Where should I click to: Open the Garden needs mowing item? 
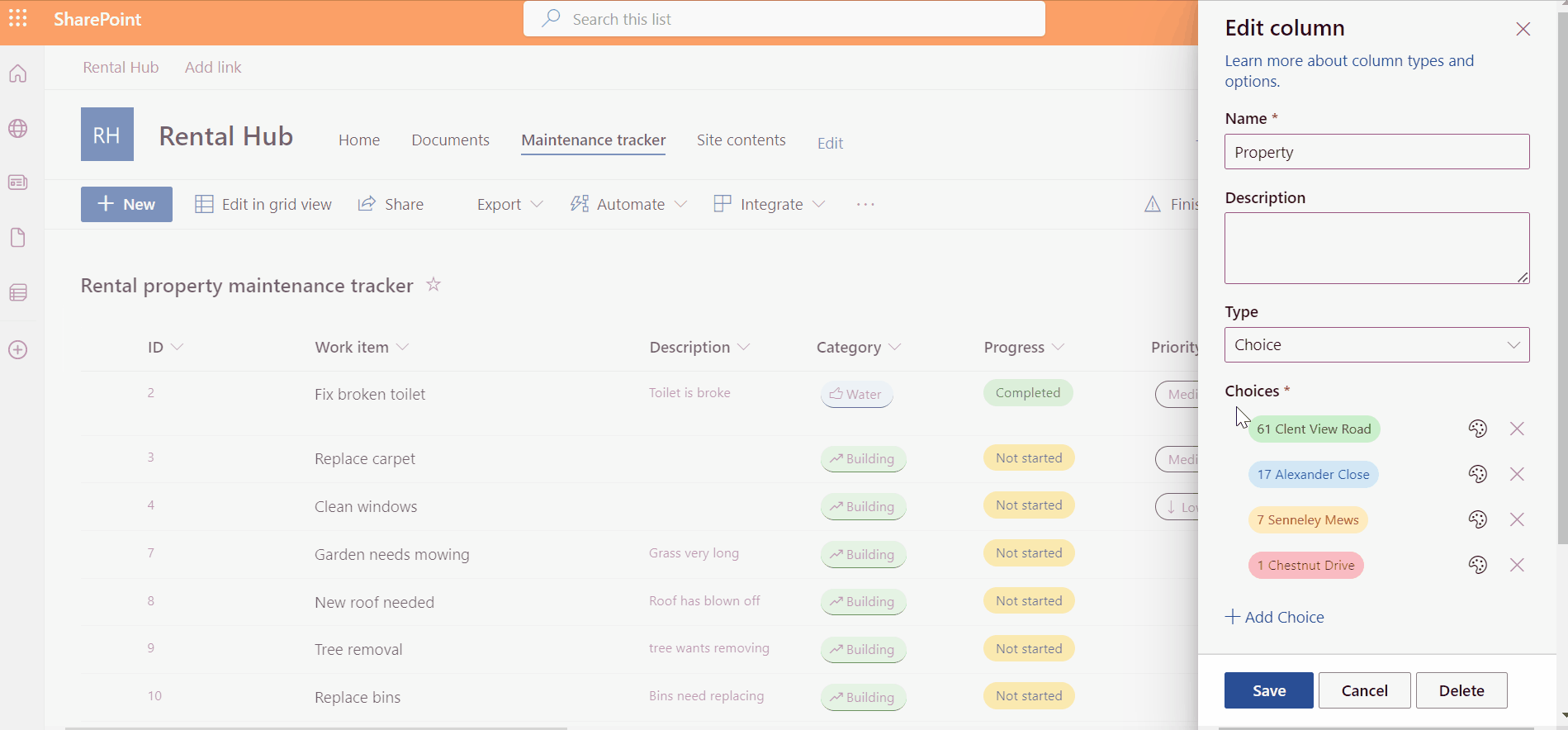pos(392,555)
